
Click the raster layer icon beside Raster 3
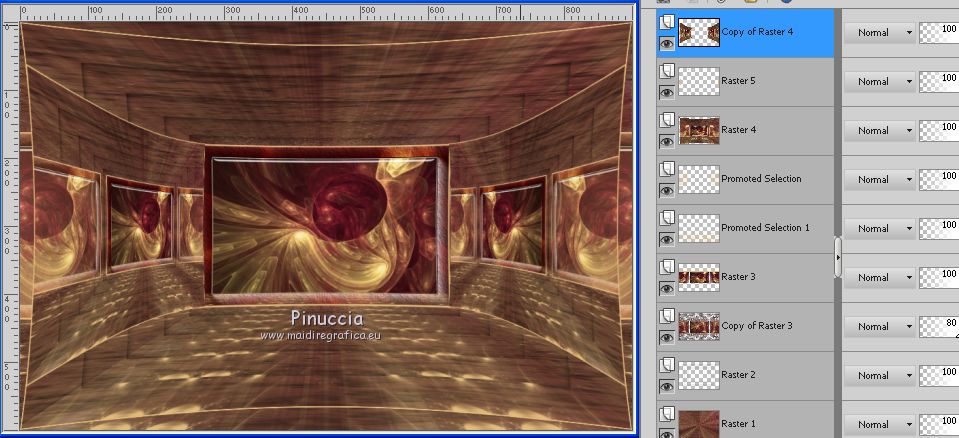667,267
